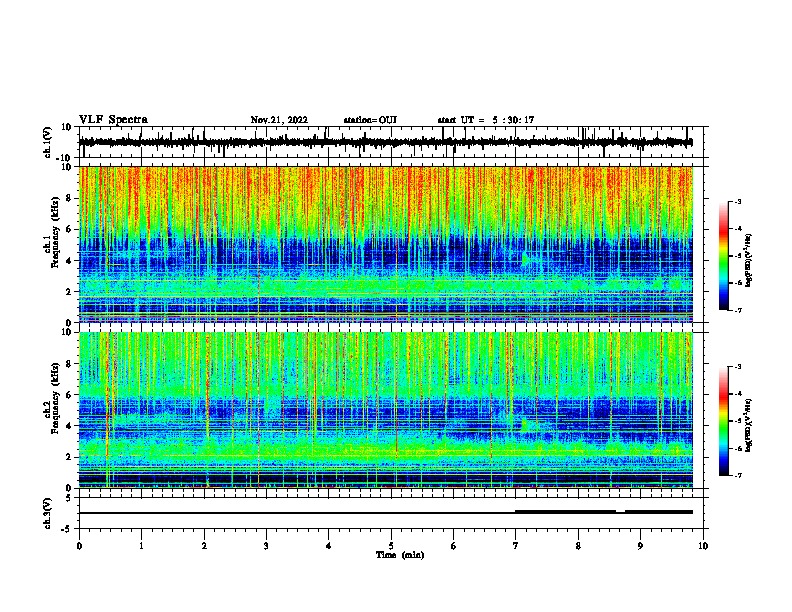Click the "3" tick on the time axis
This screenshot has height=612, width=792.
[266, 546]
